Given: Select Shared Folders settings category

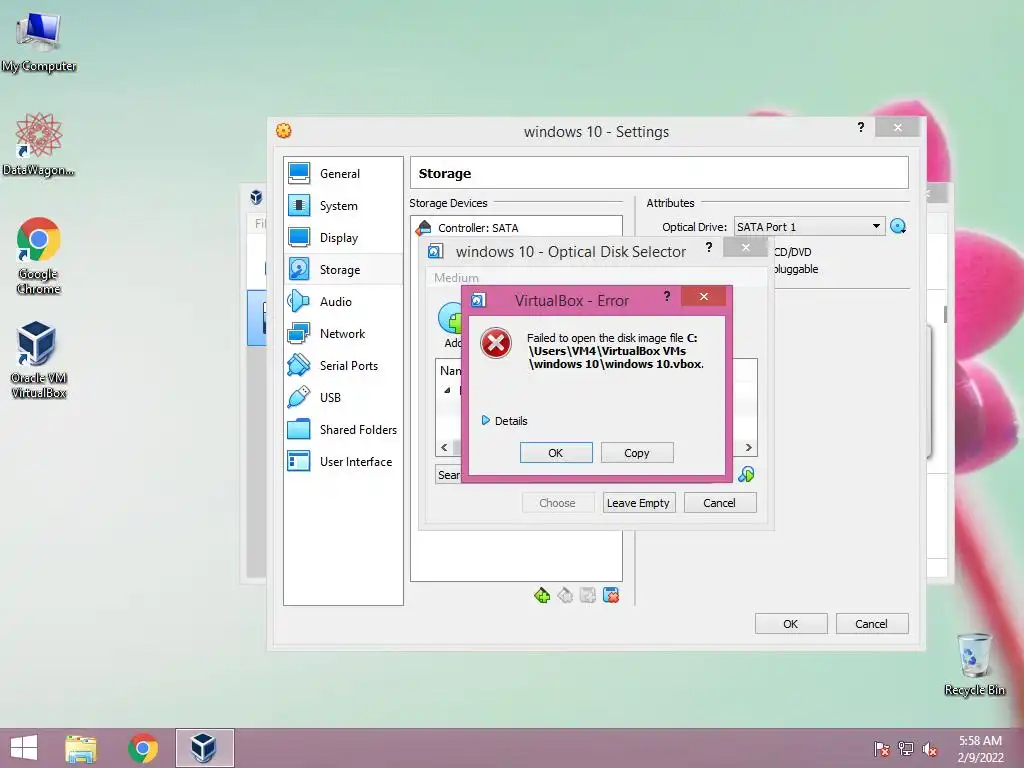Looking at the screenshot, I should pyautogui.click(x=343, y=430).
